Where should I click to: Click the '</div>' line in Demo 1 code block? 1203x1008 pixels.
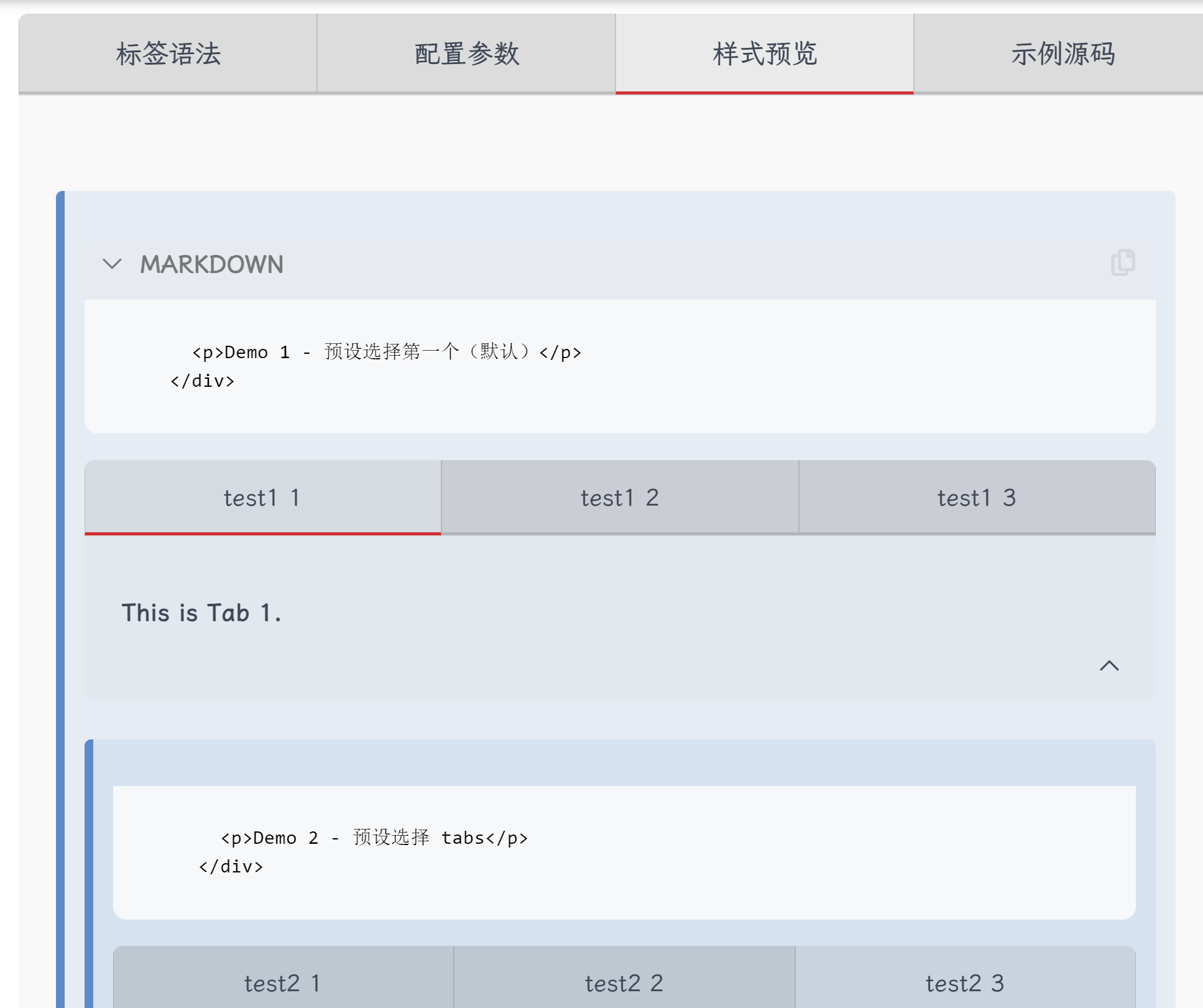point(203,381)
